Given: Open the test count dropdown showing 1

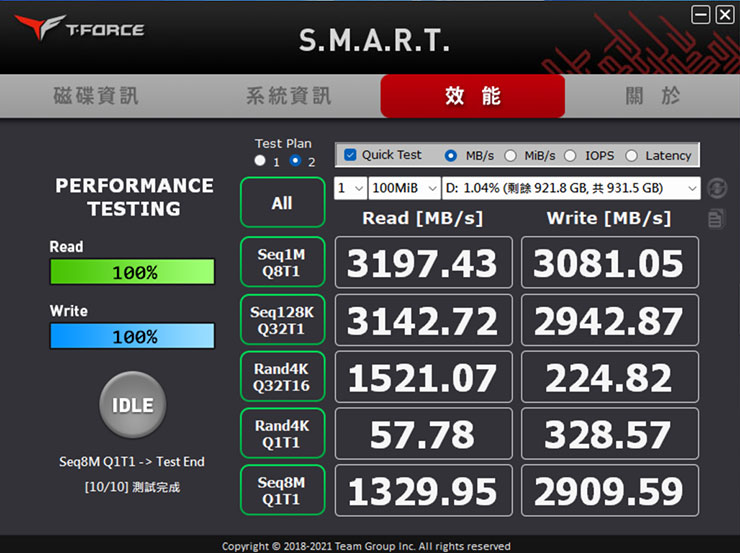Looking at the screenshot, I should point(350,188).
